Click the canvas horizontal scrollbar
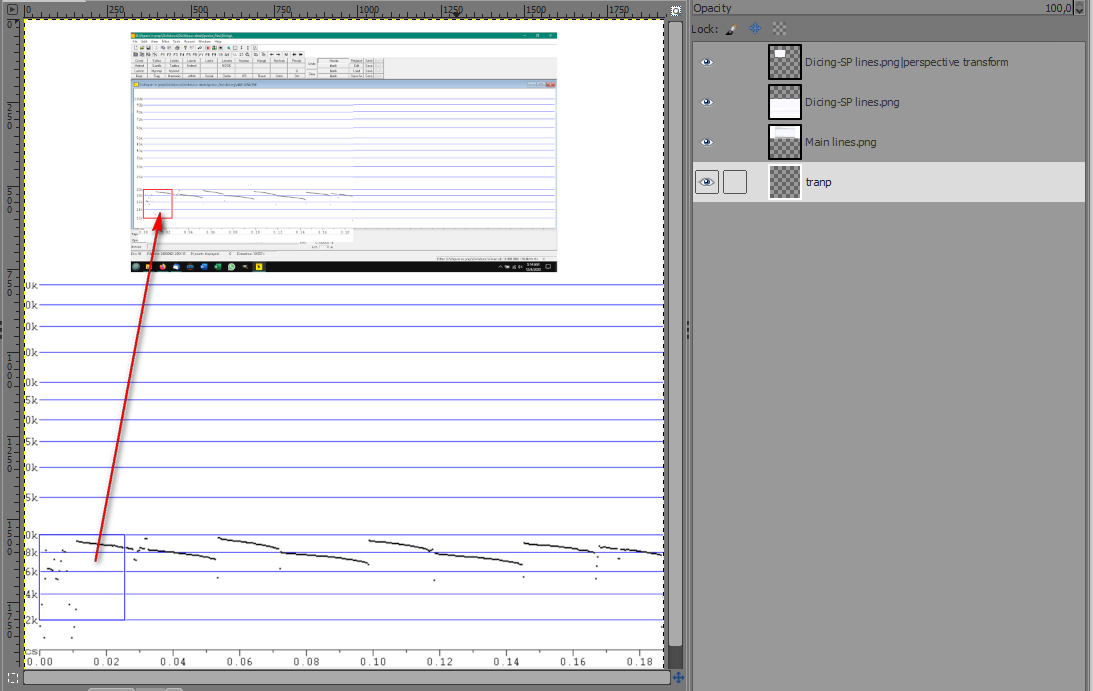1093x691 pixels. (x=340, y=677)
